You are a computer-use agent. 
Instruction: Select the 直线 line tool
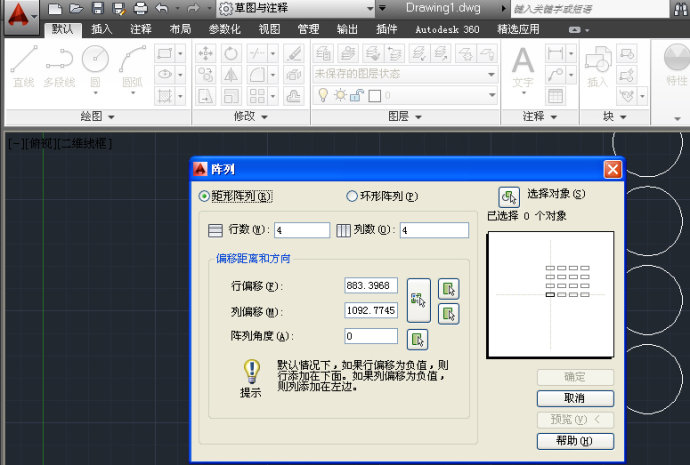(24, 66)
